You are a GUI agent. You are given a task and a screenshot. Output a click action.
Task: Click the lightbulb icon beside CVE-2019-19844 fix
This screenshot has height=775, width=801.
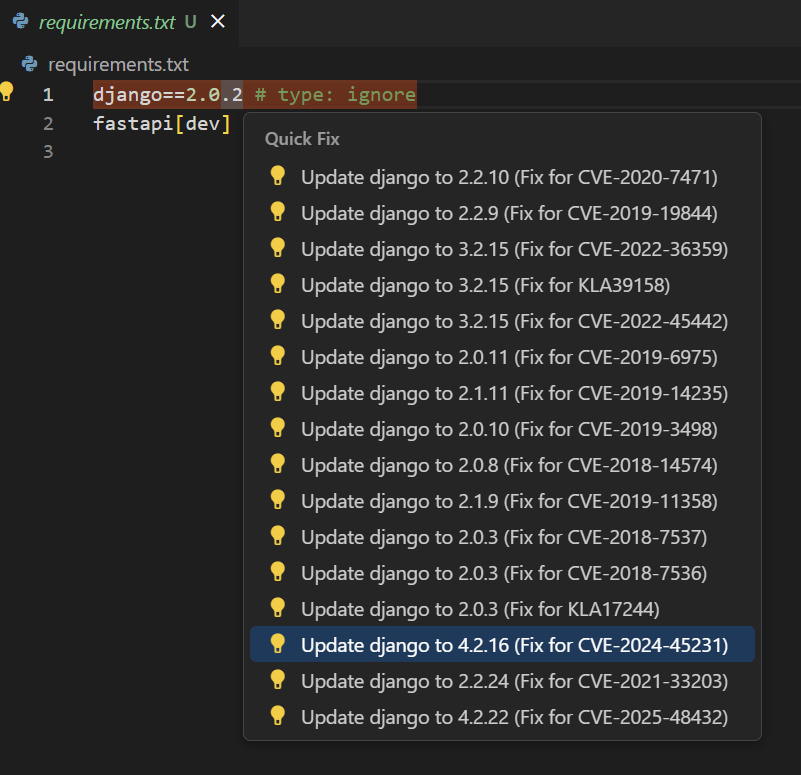coord(277,212)
